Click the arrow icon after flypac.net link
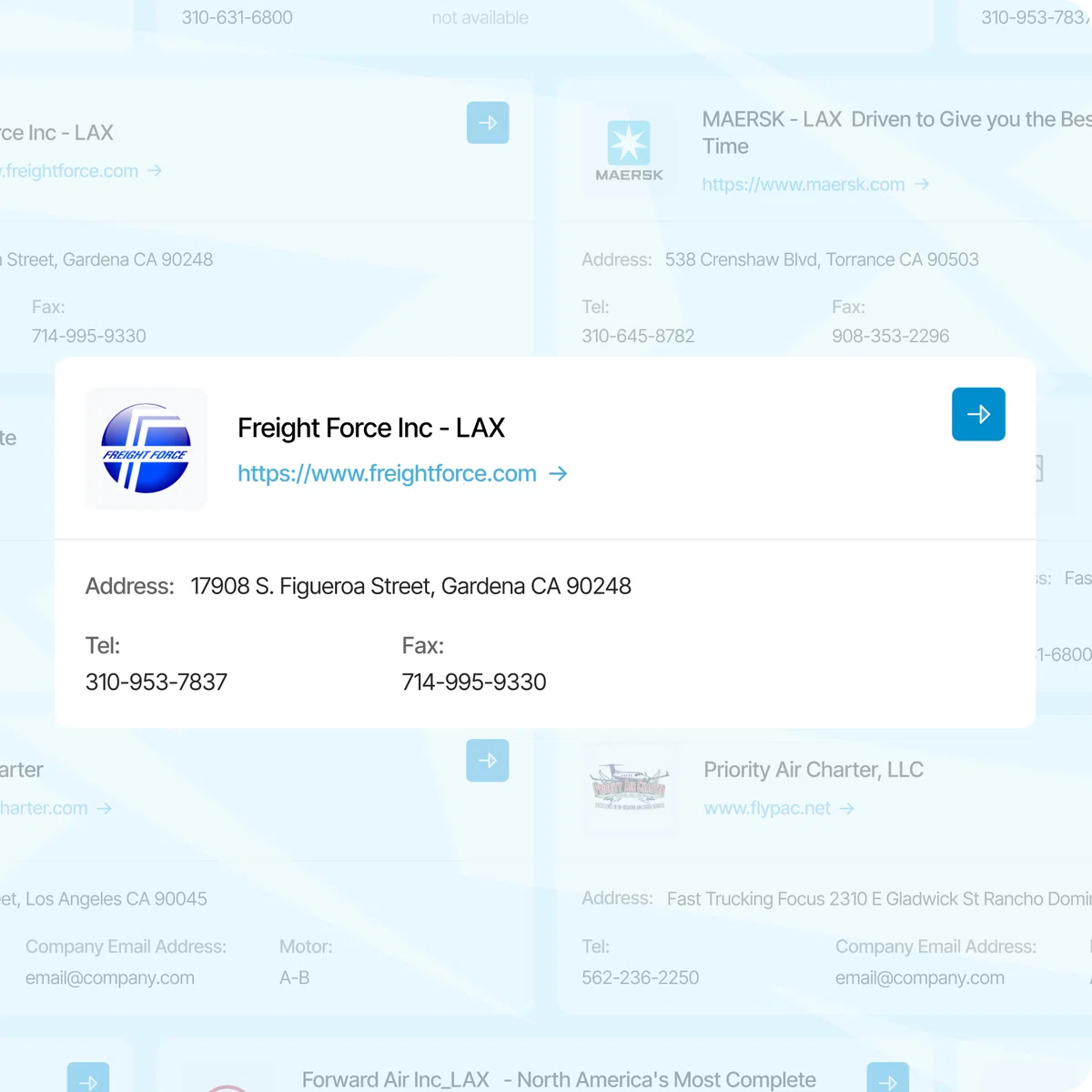Screen dimensions: 1092x1092 (x=847, y=808)
